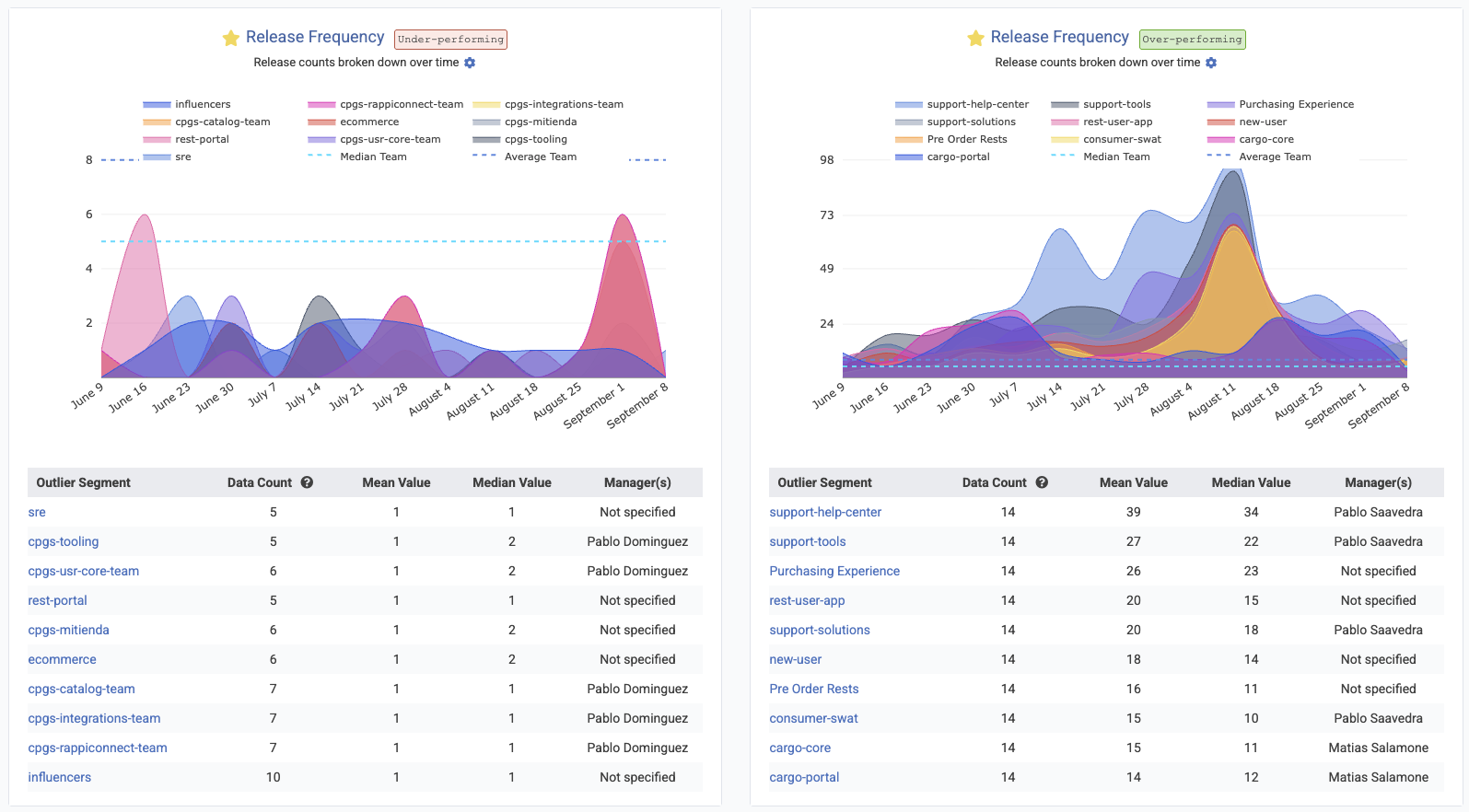Open gear settings in the Over-performing panel
The height and width of the screenshot is (812, 1469).
(x=1211, y=63)
